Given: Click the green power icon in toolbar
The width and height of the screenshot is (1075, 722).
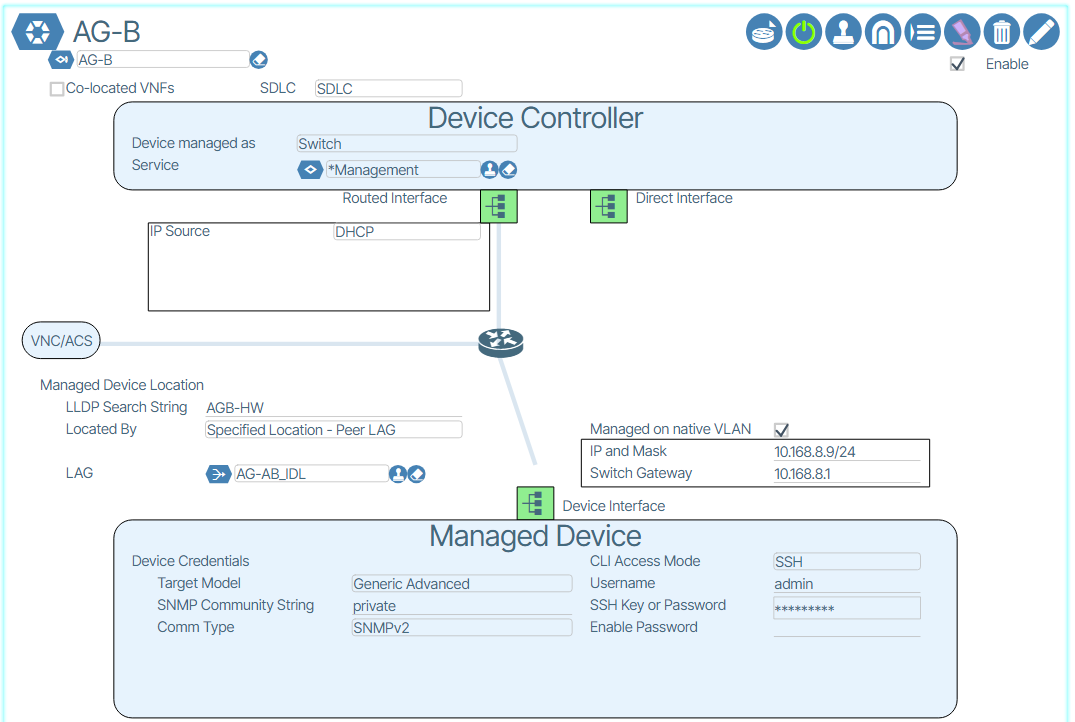Looking at the screenshot, I should (804, 32).
